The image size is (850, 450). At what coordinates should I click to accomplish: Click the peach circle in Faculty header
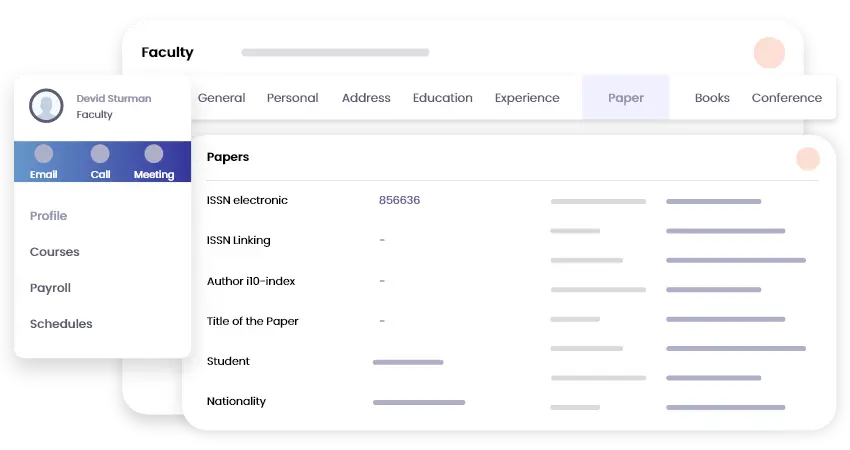point(769,53)
